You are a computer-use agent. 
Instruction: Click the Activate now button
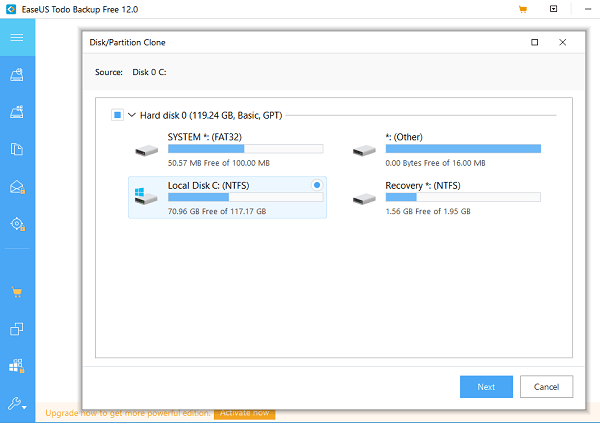[x=245, y=413]
